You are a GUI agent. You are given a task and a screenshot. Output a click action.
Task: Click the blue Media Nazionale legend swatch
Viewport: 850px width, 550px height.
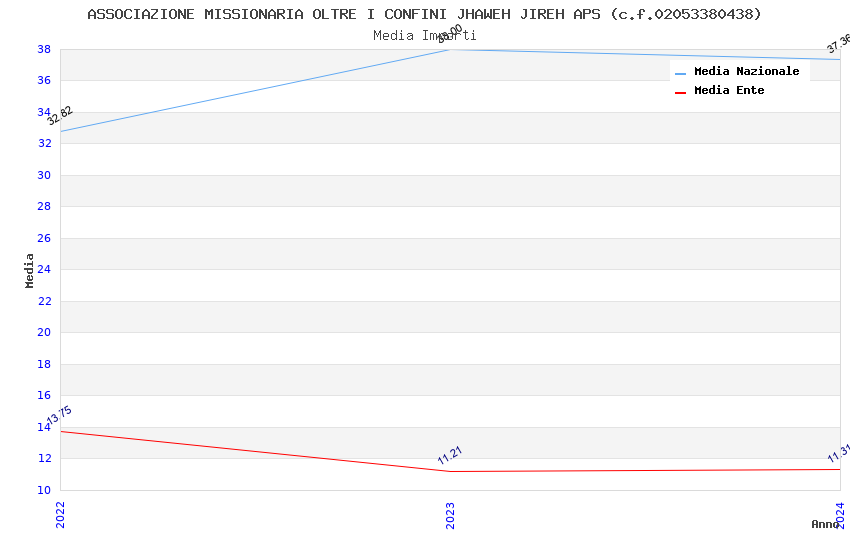(680, 73)
